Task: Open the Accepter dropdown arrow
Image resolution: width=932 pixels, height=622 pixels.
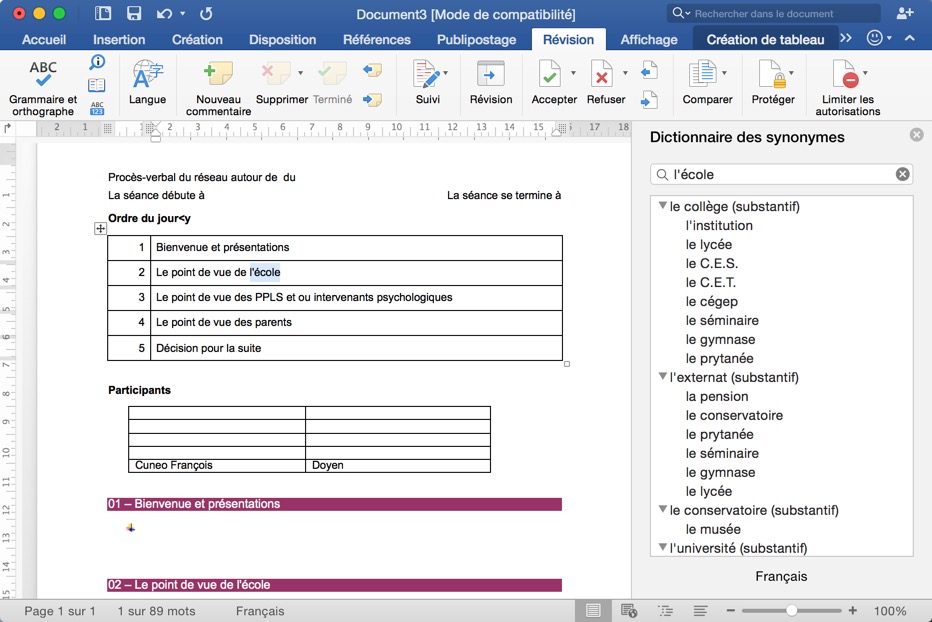Action: click(573, 73)
